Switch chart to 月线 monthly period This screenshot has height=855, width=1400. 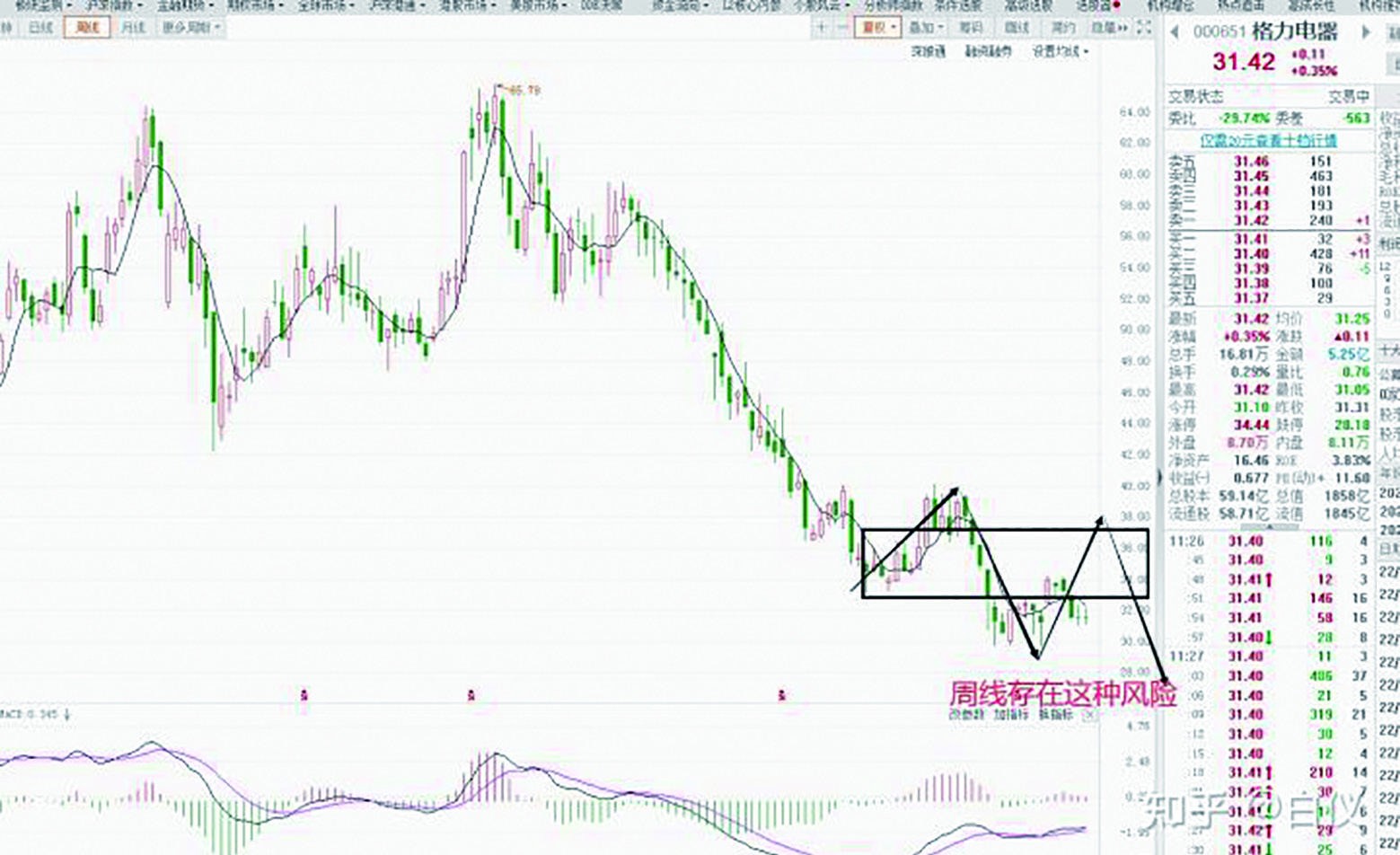click(133, 28)
